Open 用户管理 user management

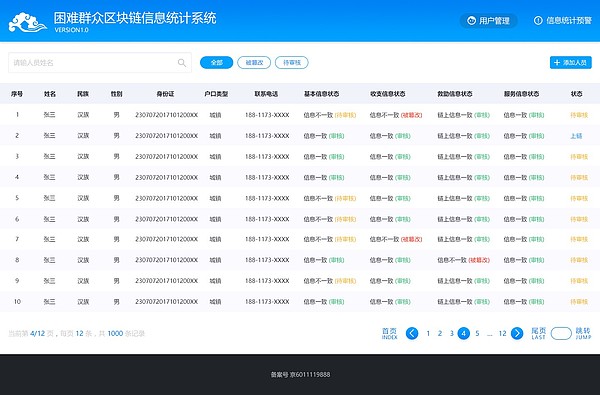(x=488, y=20)
